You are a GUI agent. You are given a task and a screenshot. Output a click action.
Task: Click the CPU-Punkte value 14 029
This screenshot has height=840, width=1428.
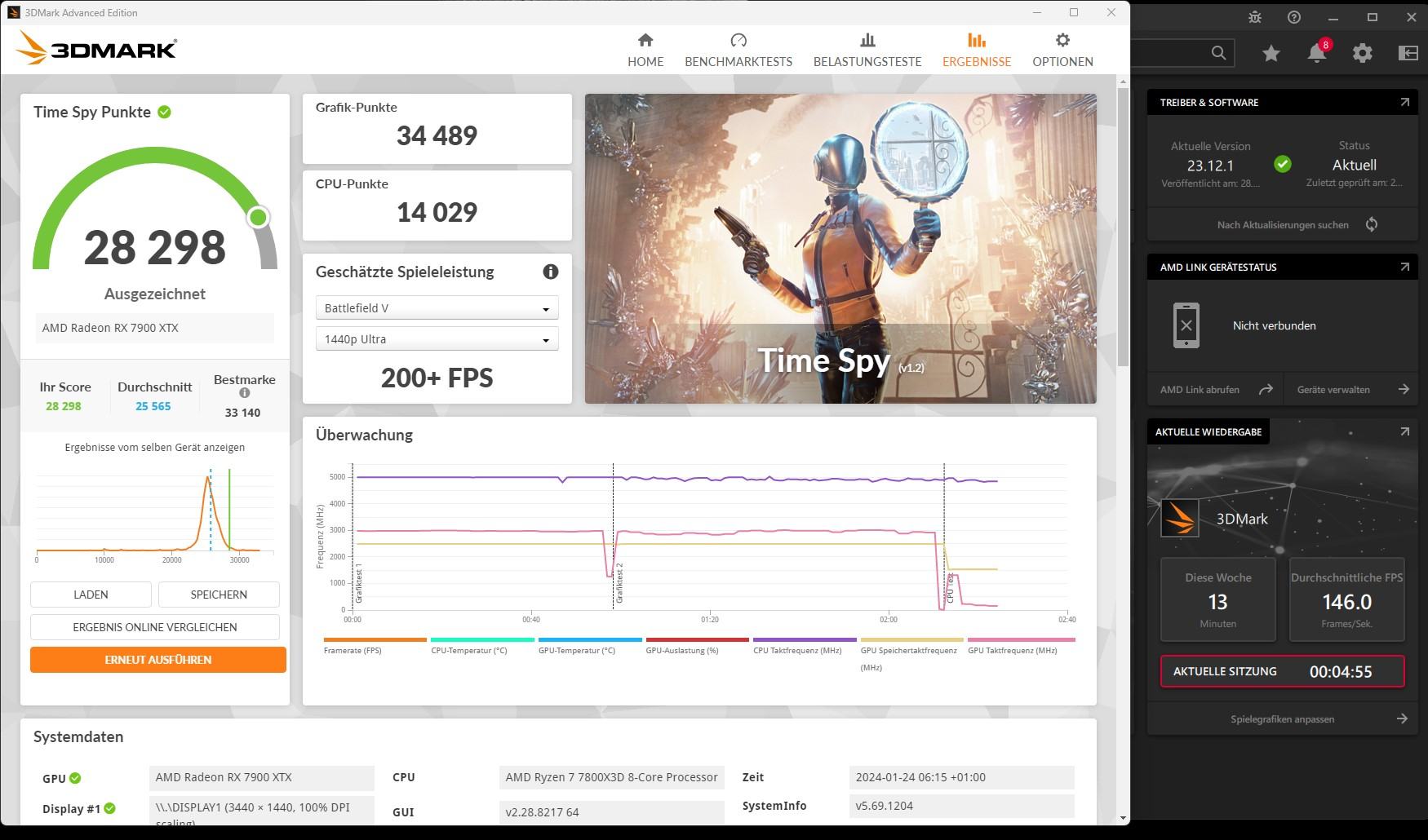(x=437, y=212)
